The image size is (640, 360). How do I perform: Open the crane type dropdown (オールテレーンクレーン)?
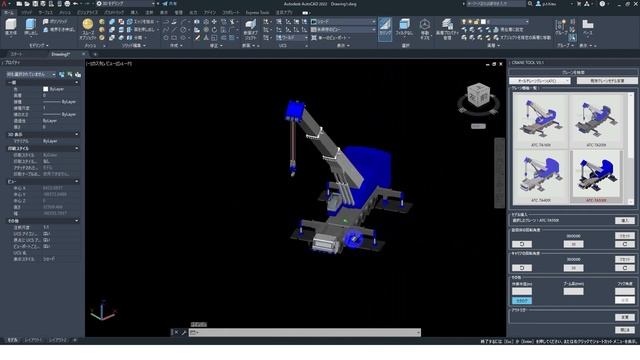click(540, 81)
